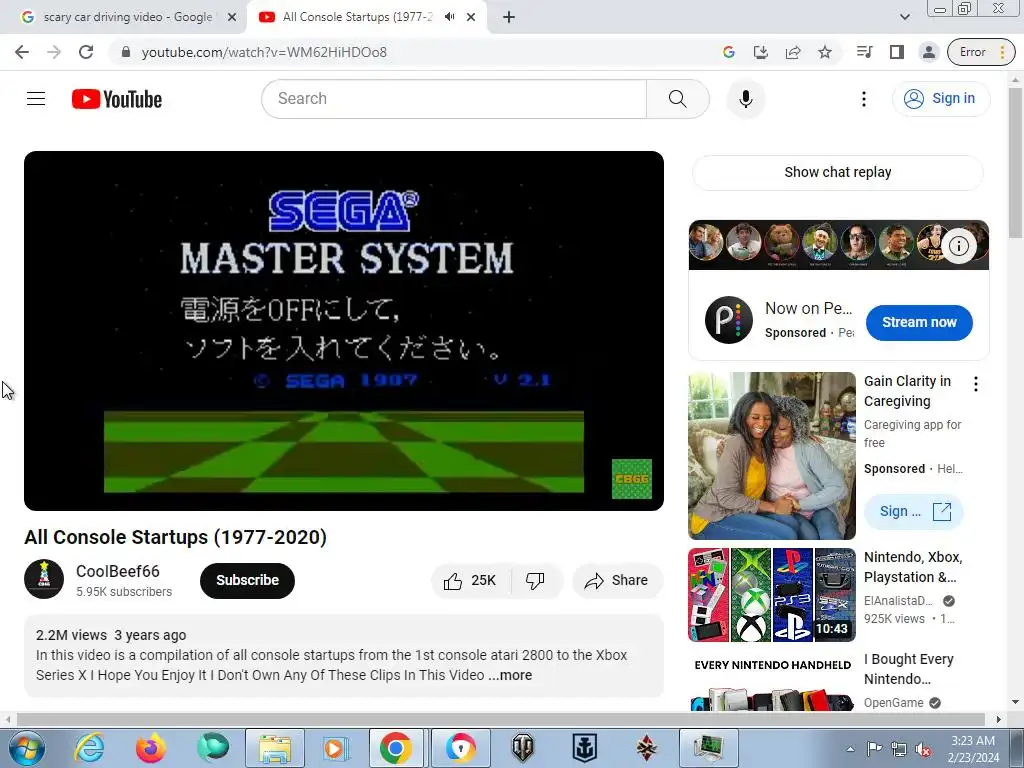
Task: Expand the description with ...more
Action: point(510,675)
